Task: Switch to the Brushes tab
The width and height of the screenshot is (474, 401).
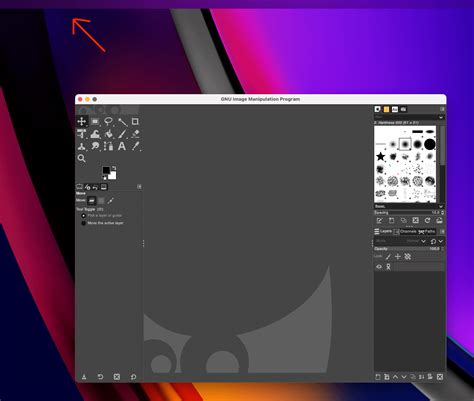Action: pos(378,109)
